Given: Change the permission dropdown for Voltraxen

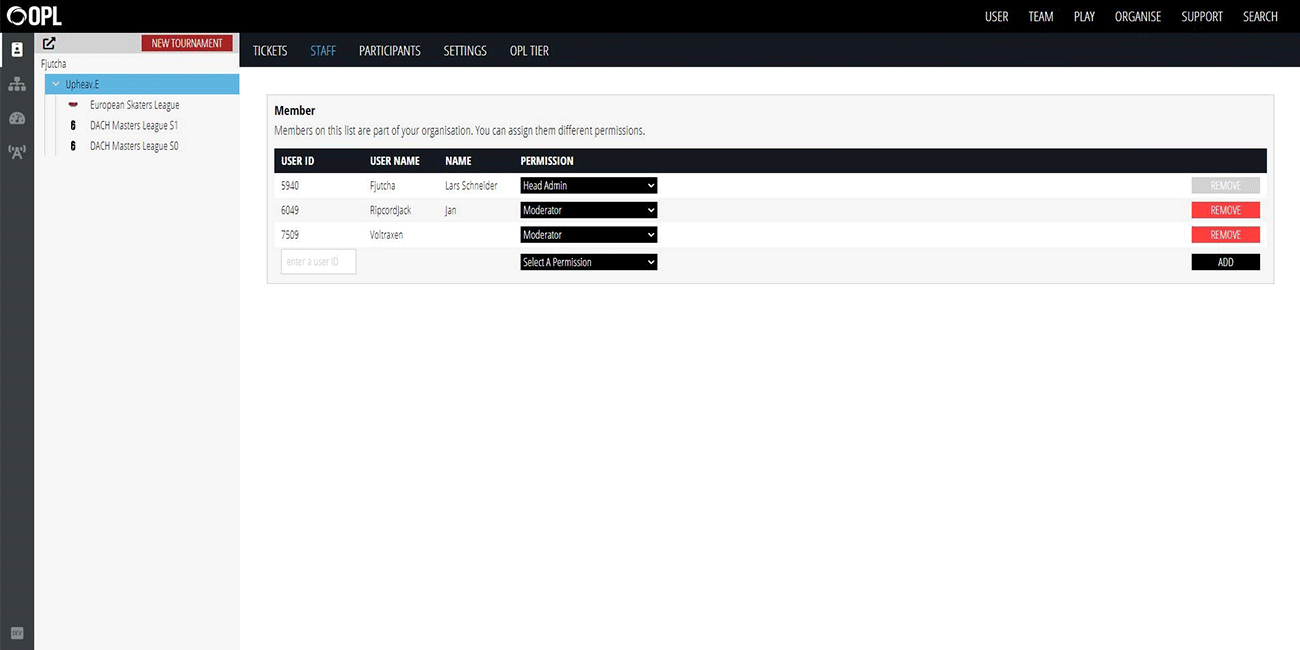Looking at the screenshot, I should tap(588, 235).
